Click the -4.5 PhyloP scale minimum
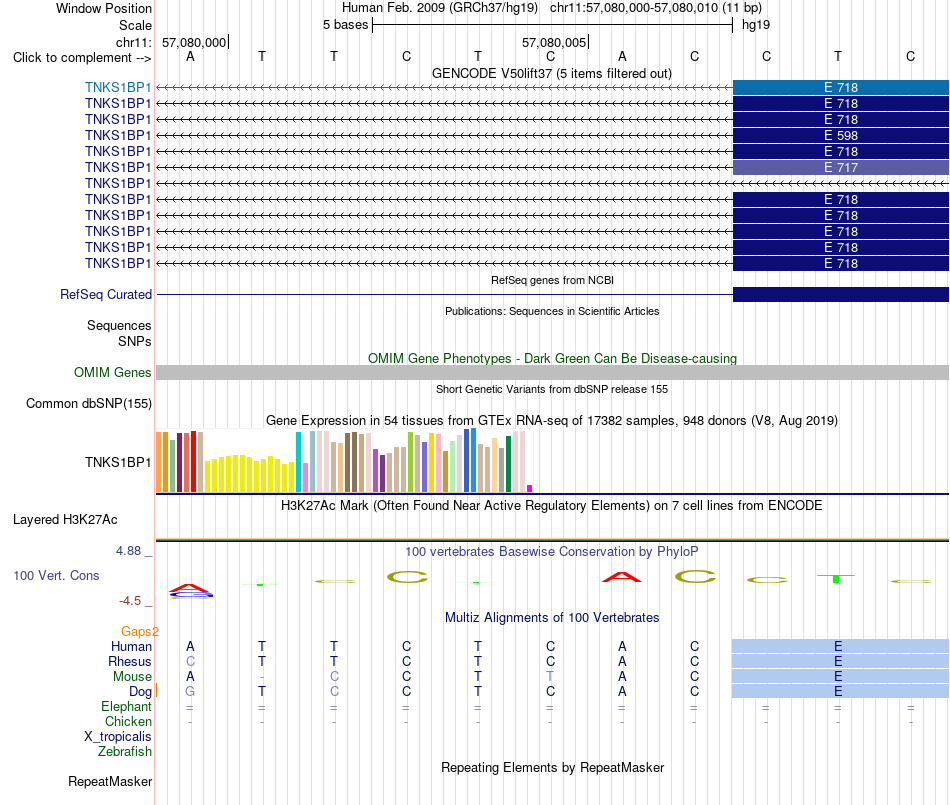Viewport: 950px width, 805px height. click(130, 601)
